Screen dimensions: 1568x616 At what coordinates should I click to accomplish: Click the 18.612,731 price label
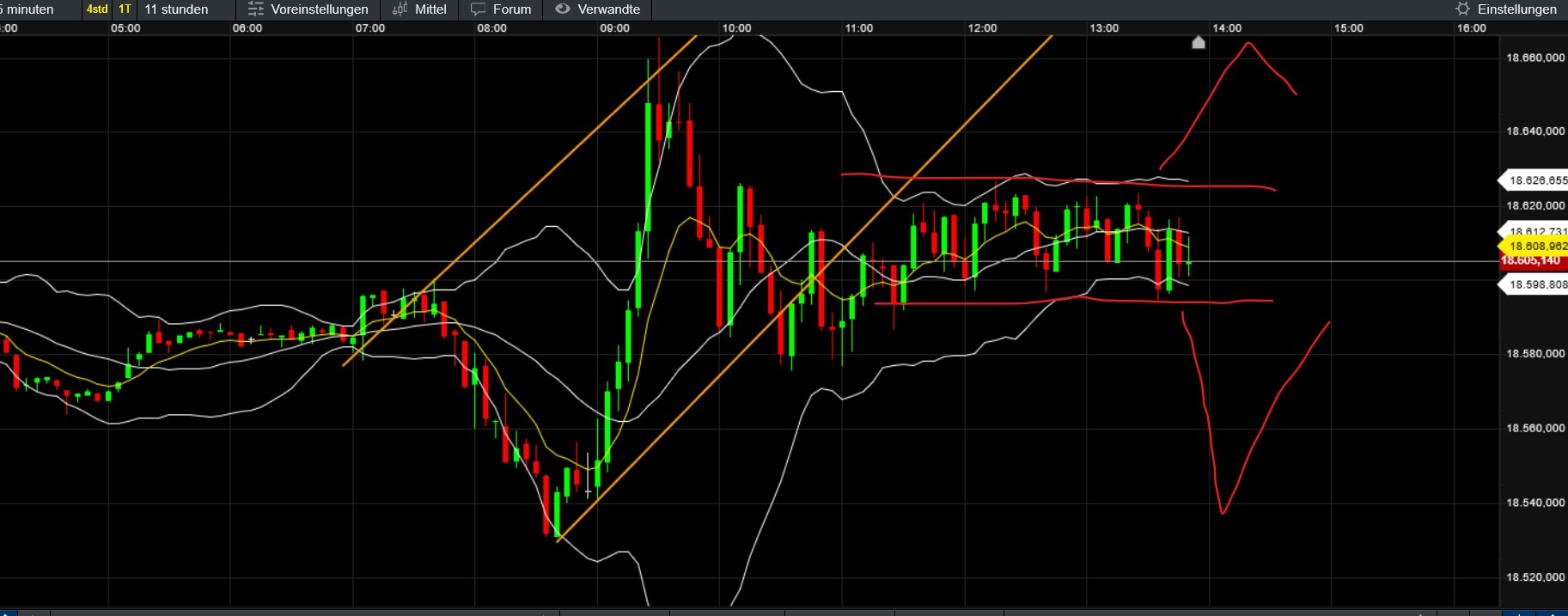coord(1535,231)
